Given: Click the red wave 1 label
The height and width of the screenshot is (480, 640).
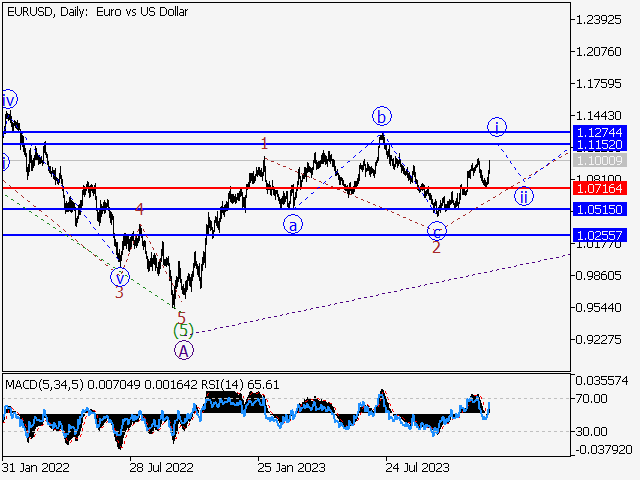Looking at the screenshot, I should click(x=264, y=143).
